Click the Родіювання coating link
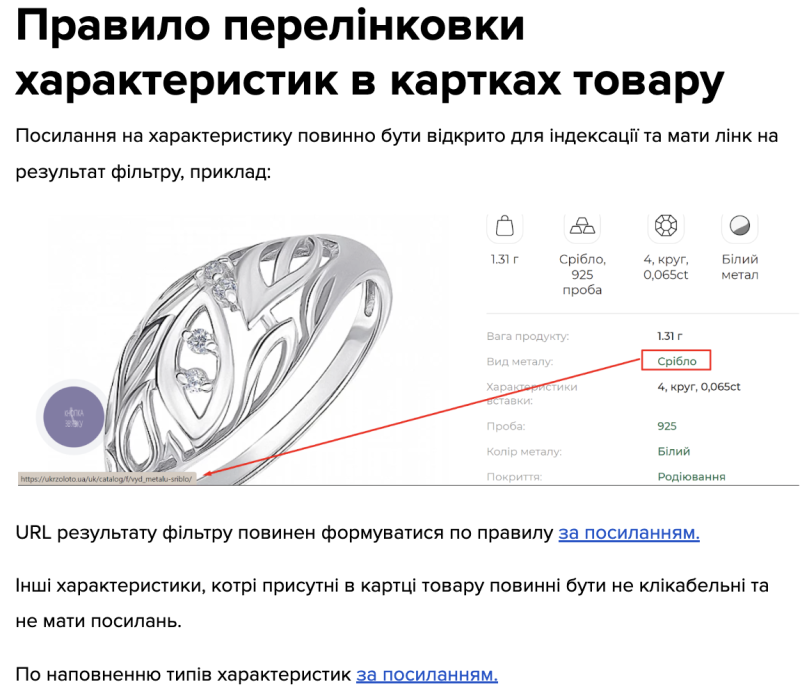Viewport: 800px width, 698px height. (691, 476)
